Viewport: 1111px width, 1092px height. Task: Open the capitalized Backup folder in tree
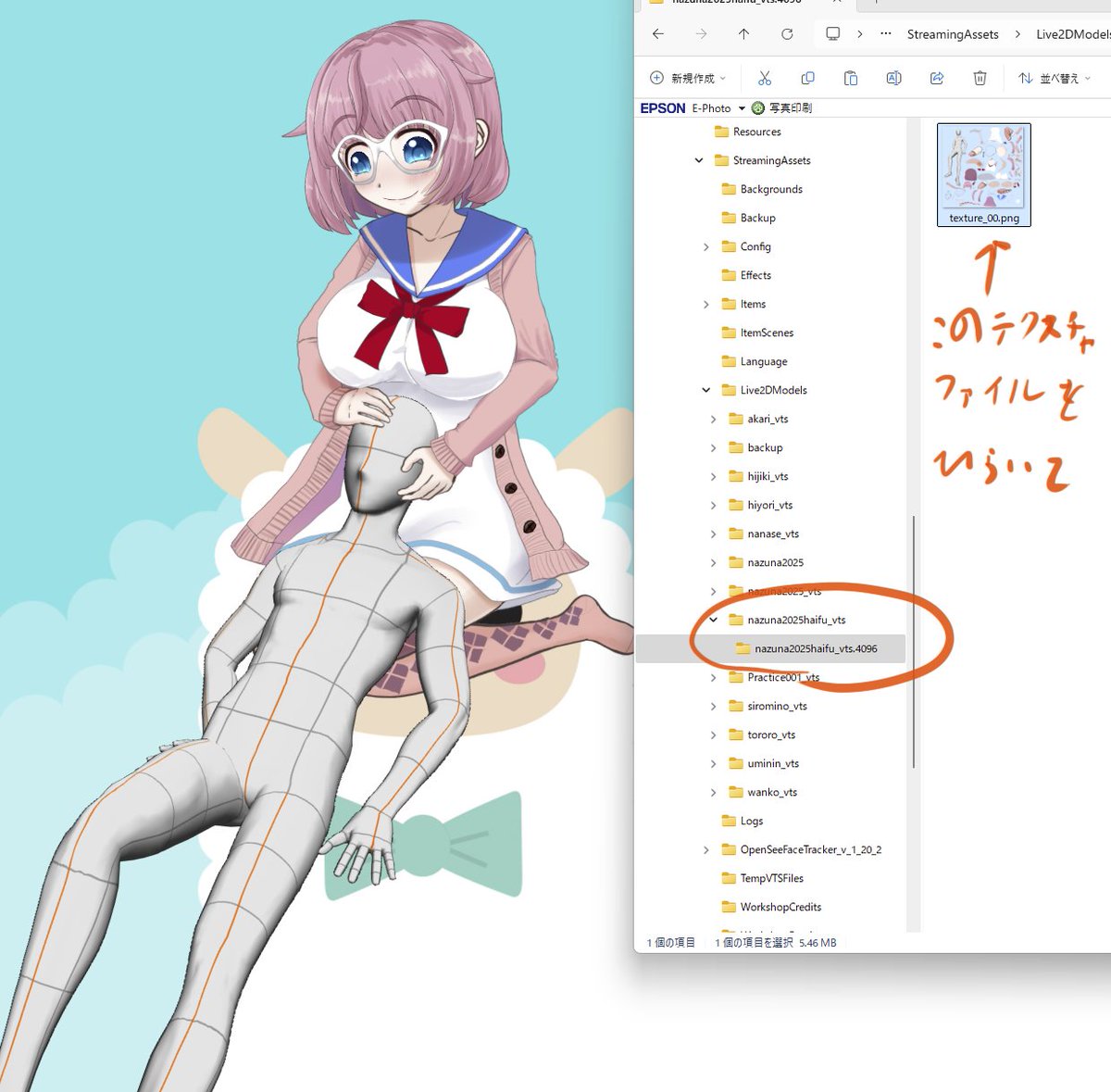pyautogui.click(x=748, y=218)
